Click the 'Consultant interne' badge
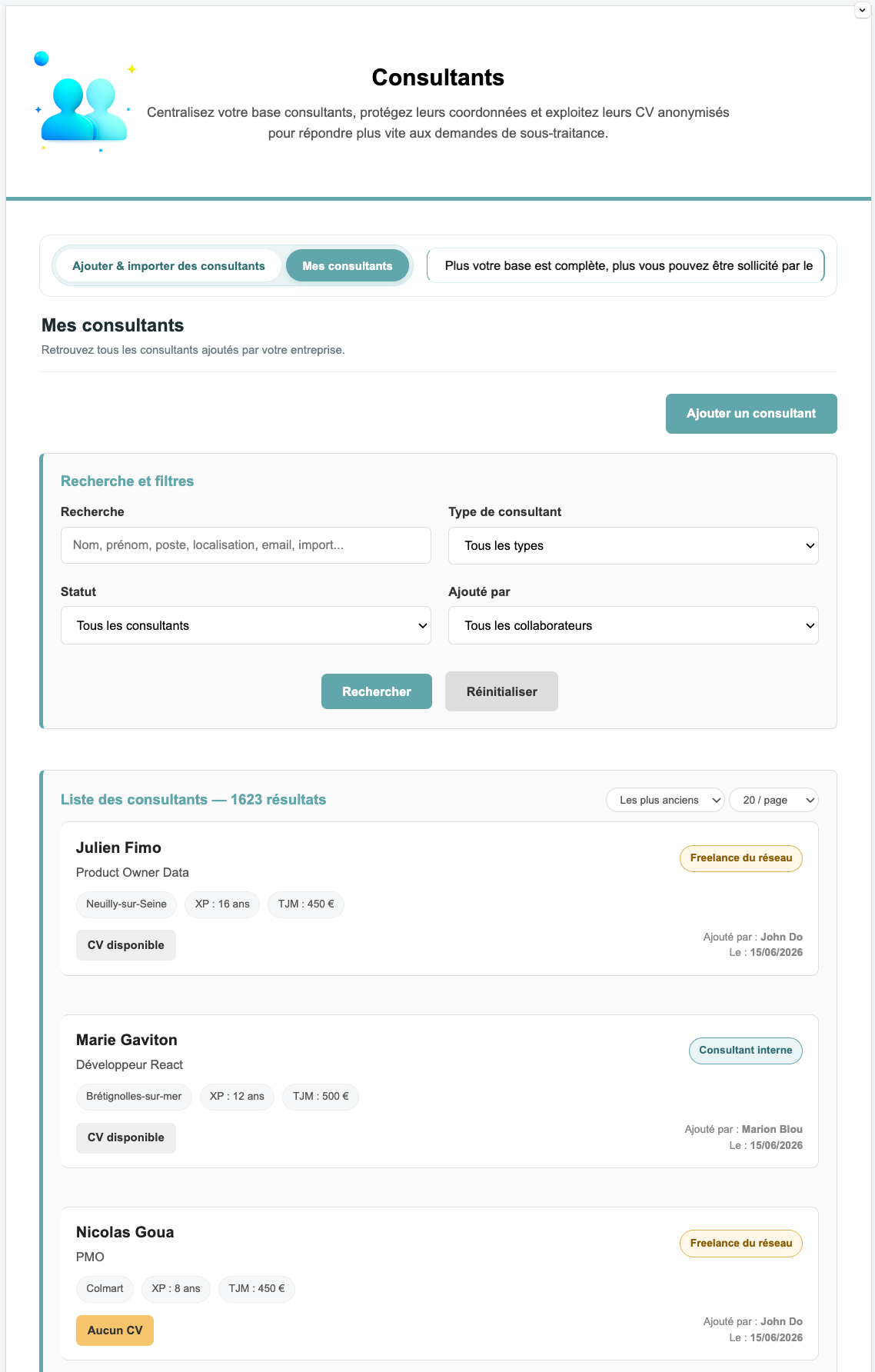 (x=746, y=1051)
